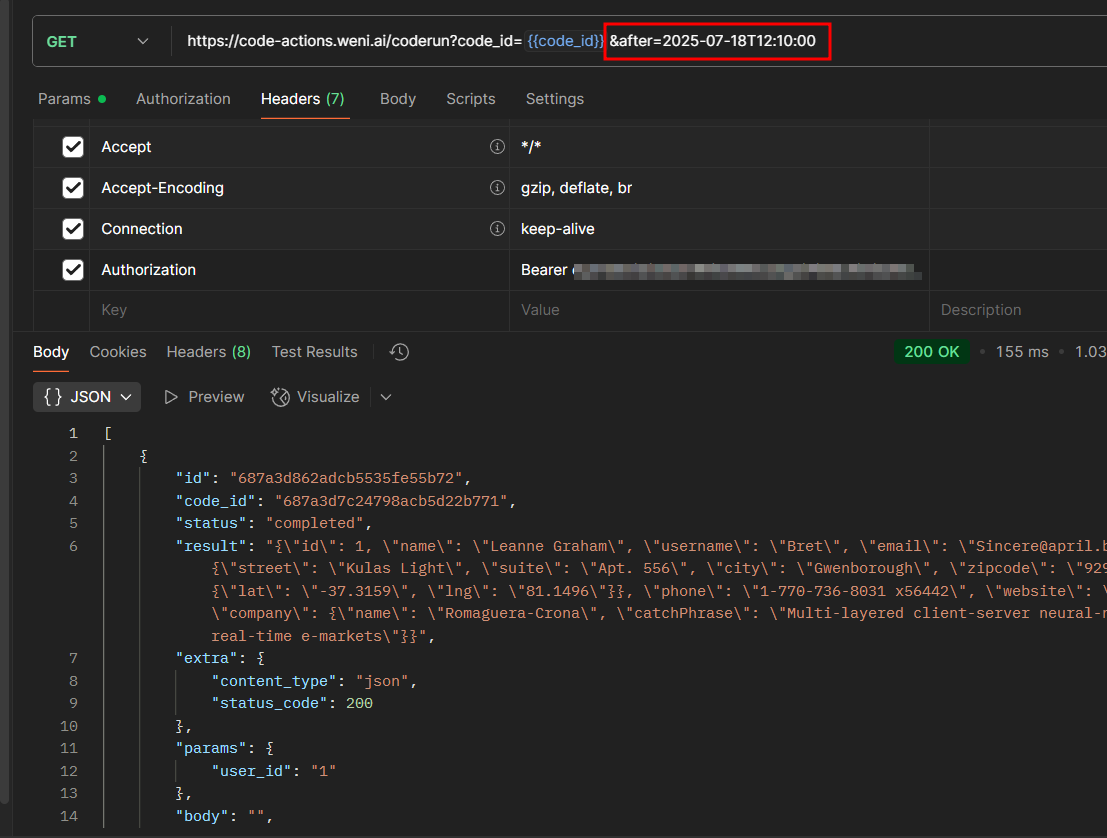Click the Test Results tab label
Screen dimensions: 1107x838
coord(314,351)
